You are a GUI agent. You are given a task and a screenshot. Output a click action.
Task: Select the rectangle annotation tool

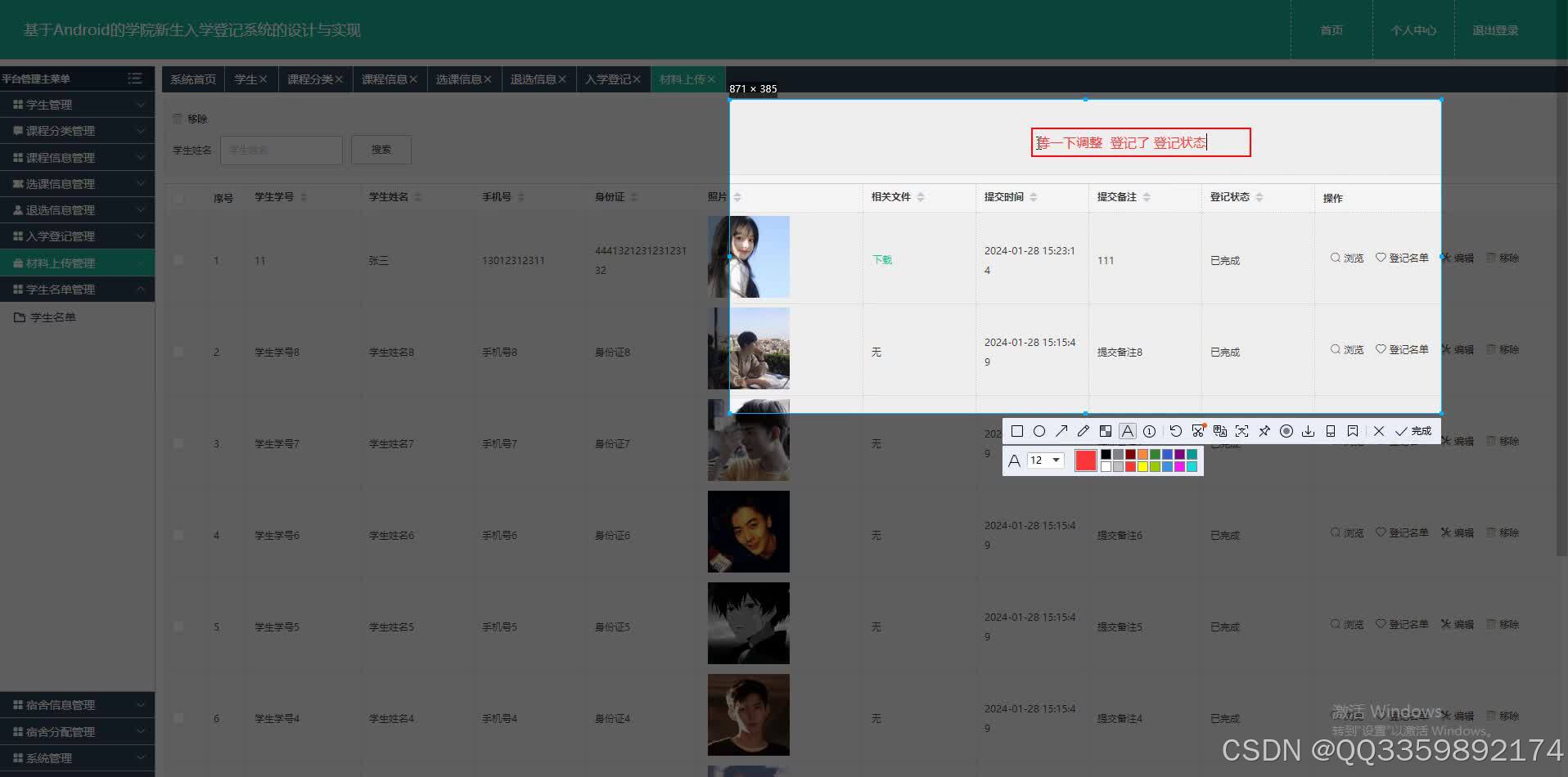(x=1017, y=431)
